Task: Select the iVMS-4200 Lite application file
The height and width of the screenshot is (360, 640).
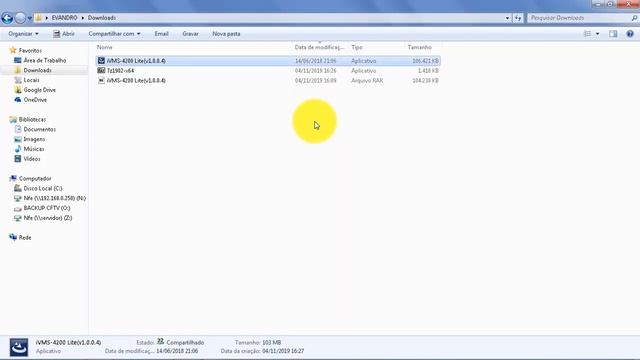Action: (268, 61)
